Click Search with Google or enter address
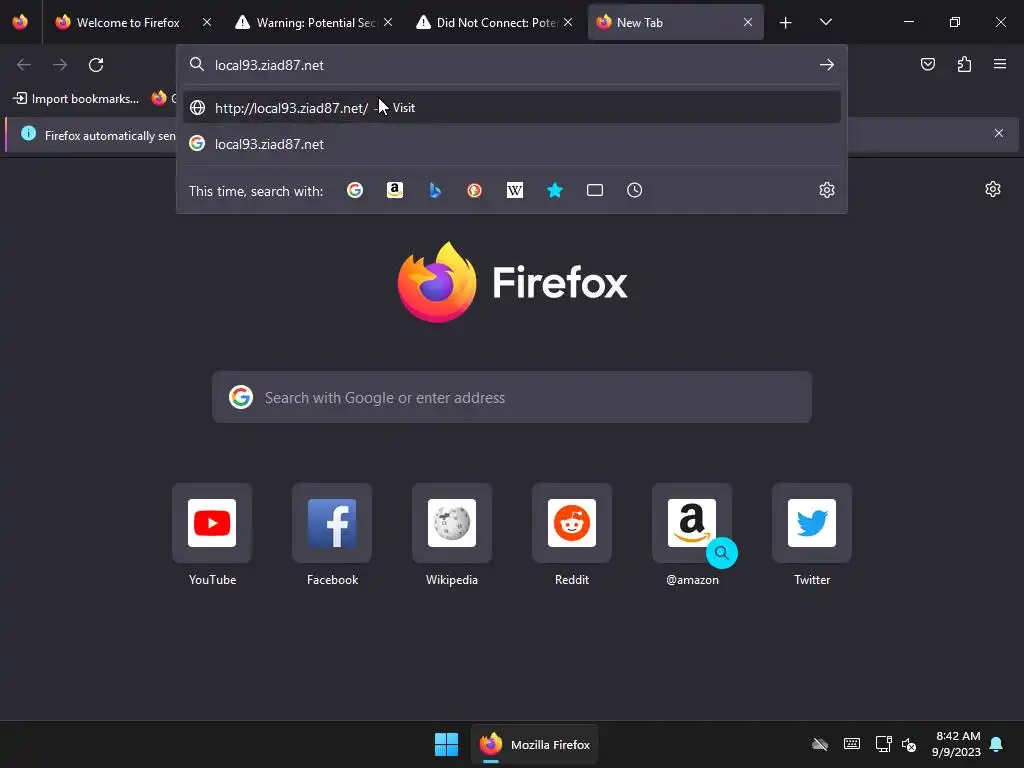The height and width of the screenshot is (768, 1024). point(512,397)
